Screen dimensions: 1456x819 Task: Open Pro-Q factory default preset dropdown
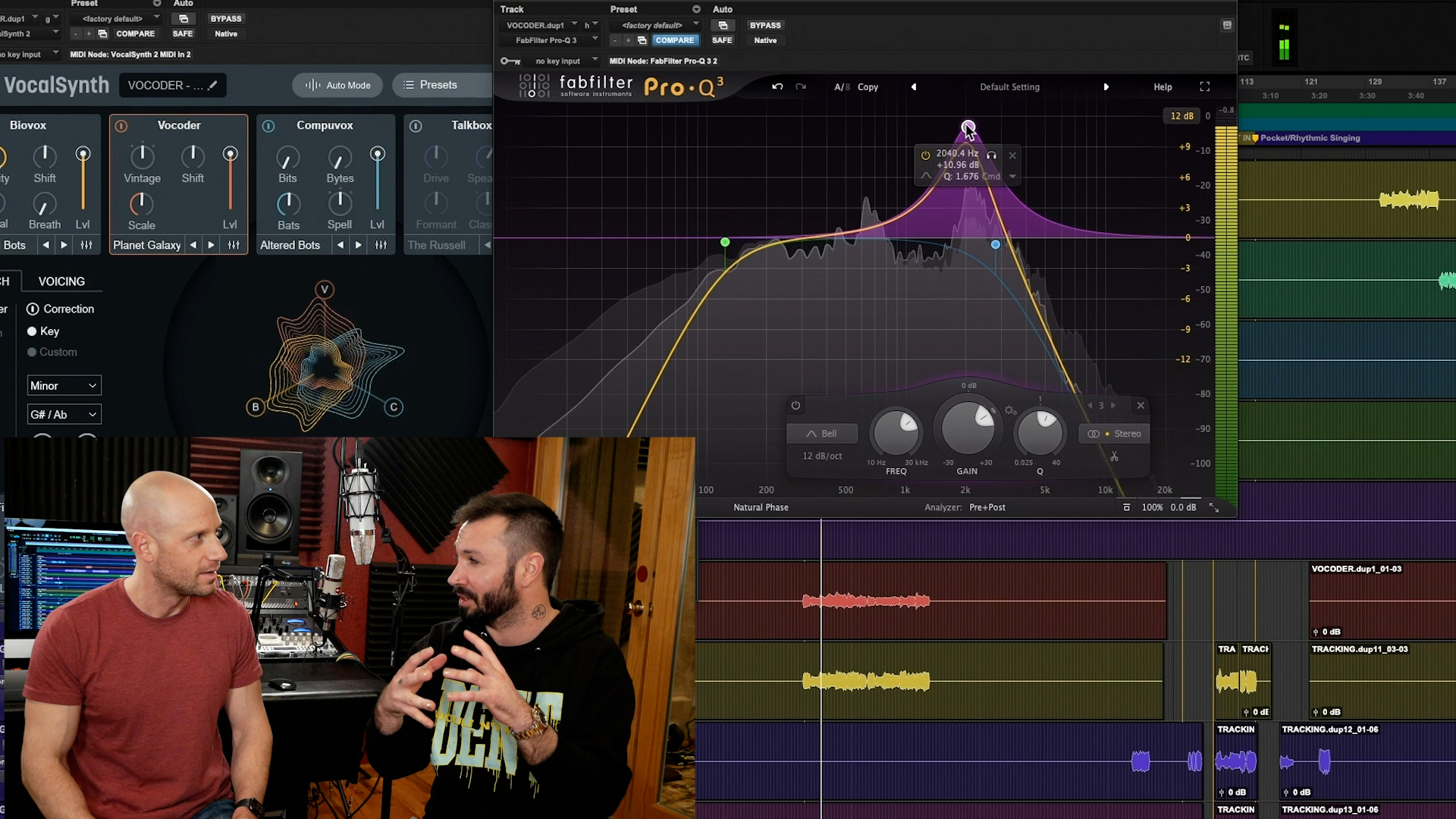656,25
